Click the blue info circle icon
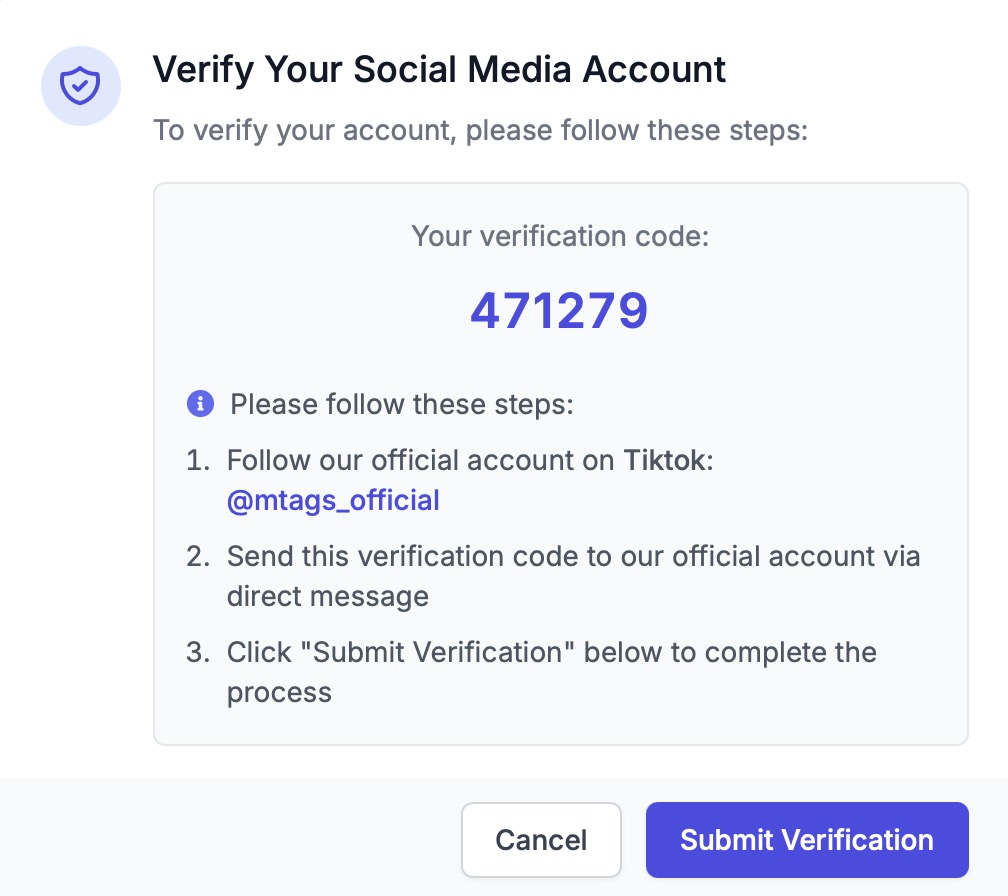The image size is (1008, 896). click(200, 404)
